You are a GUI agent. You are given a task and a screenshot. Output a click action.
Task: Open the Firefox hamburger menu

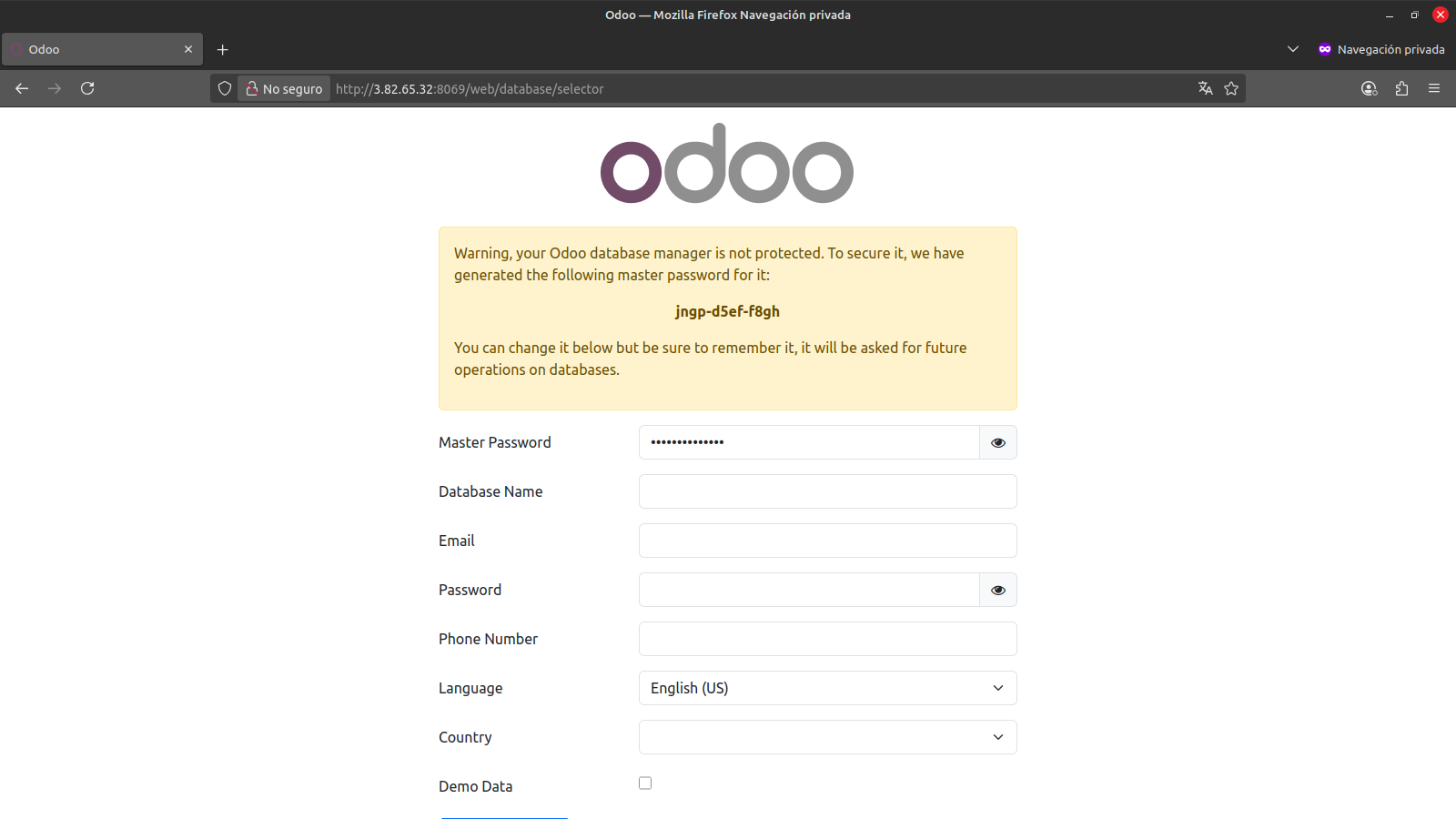pos(1434,88)
